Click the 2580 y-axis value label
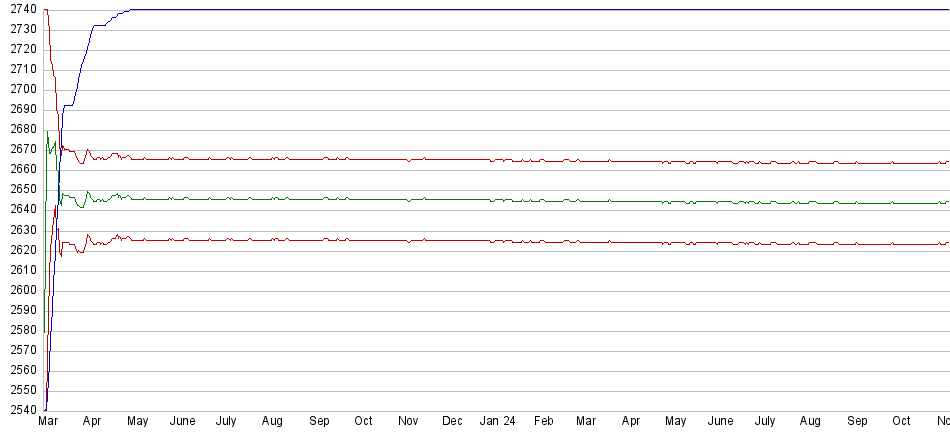The width and height of the screenshot is (950, 435). [24, 330]
